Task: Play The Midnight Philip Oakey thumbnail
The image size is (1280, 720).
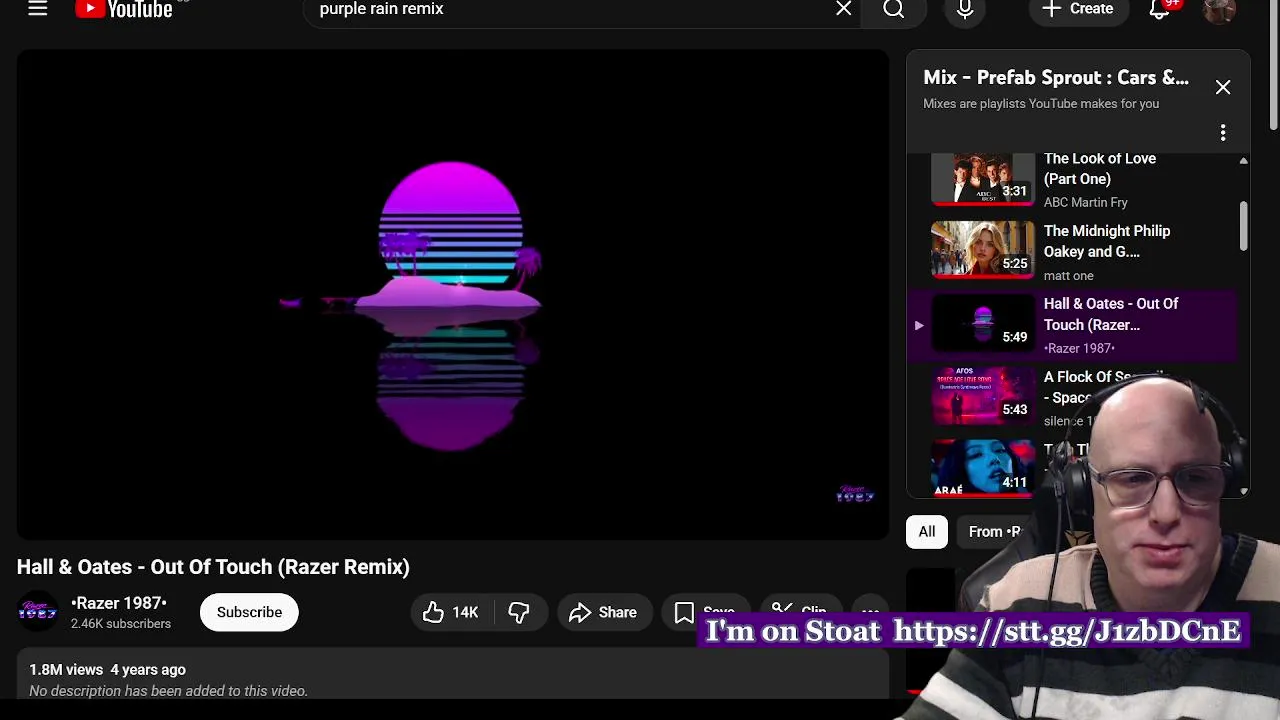Action: (983, 249)
